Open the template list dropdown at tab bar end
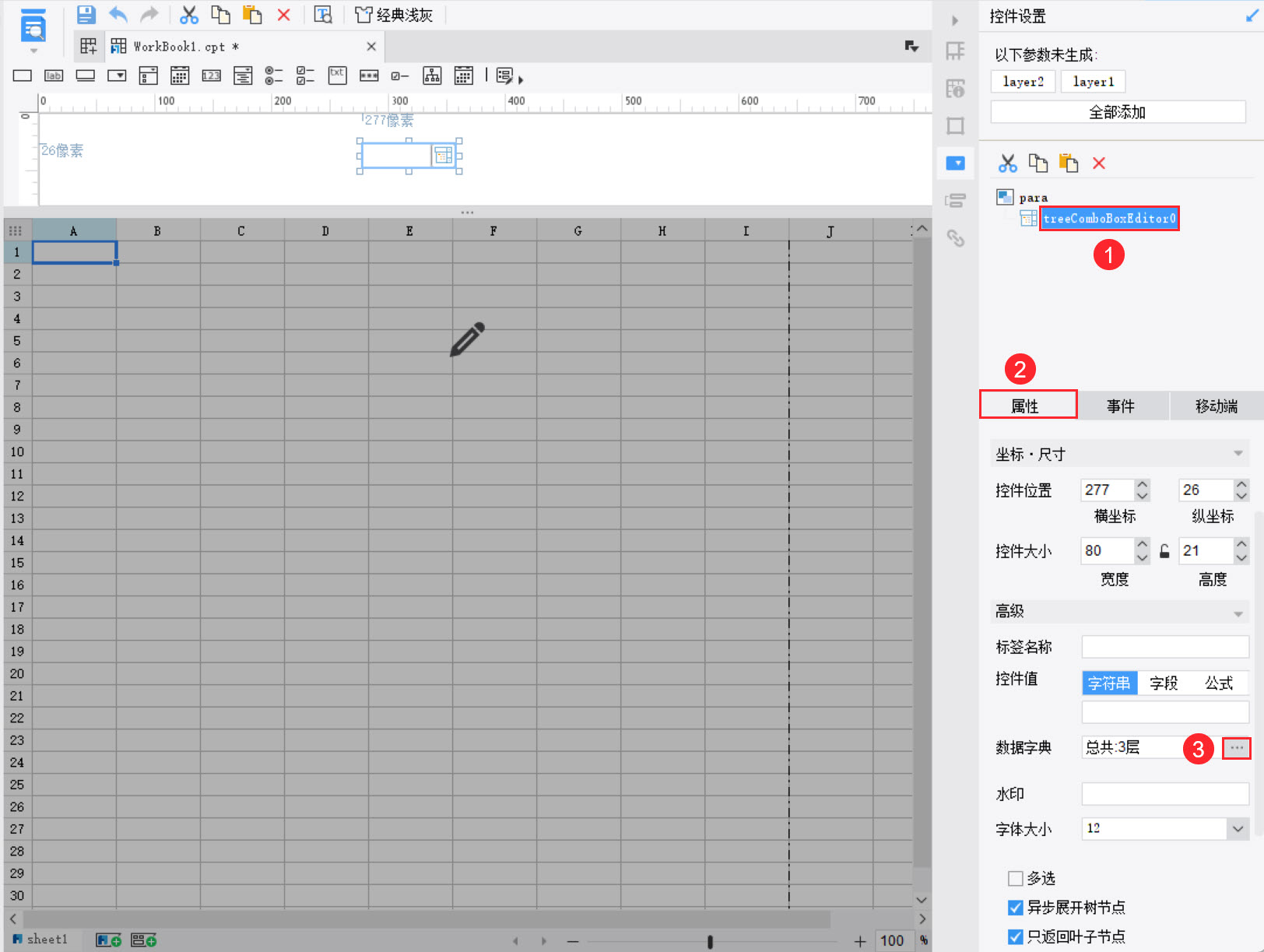This screenshot has width=1264, height=952. pyautogui.click(x=911, y=47)
